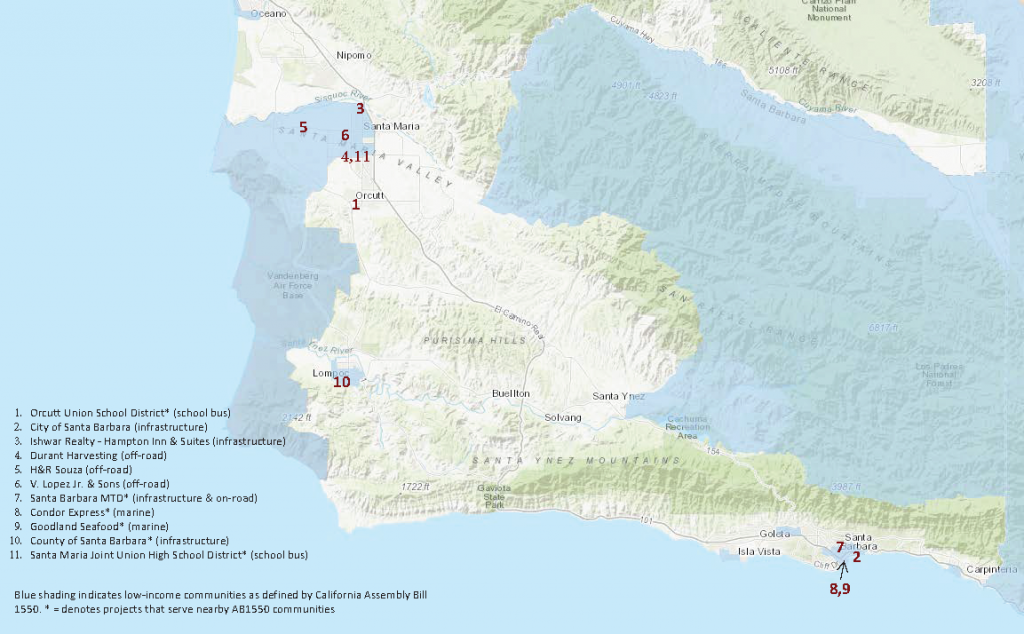Select the Solvang label on the map

click(561, 417)
